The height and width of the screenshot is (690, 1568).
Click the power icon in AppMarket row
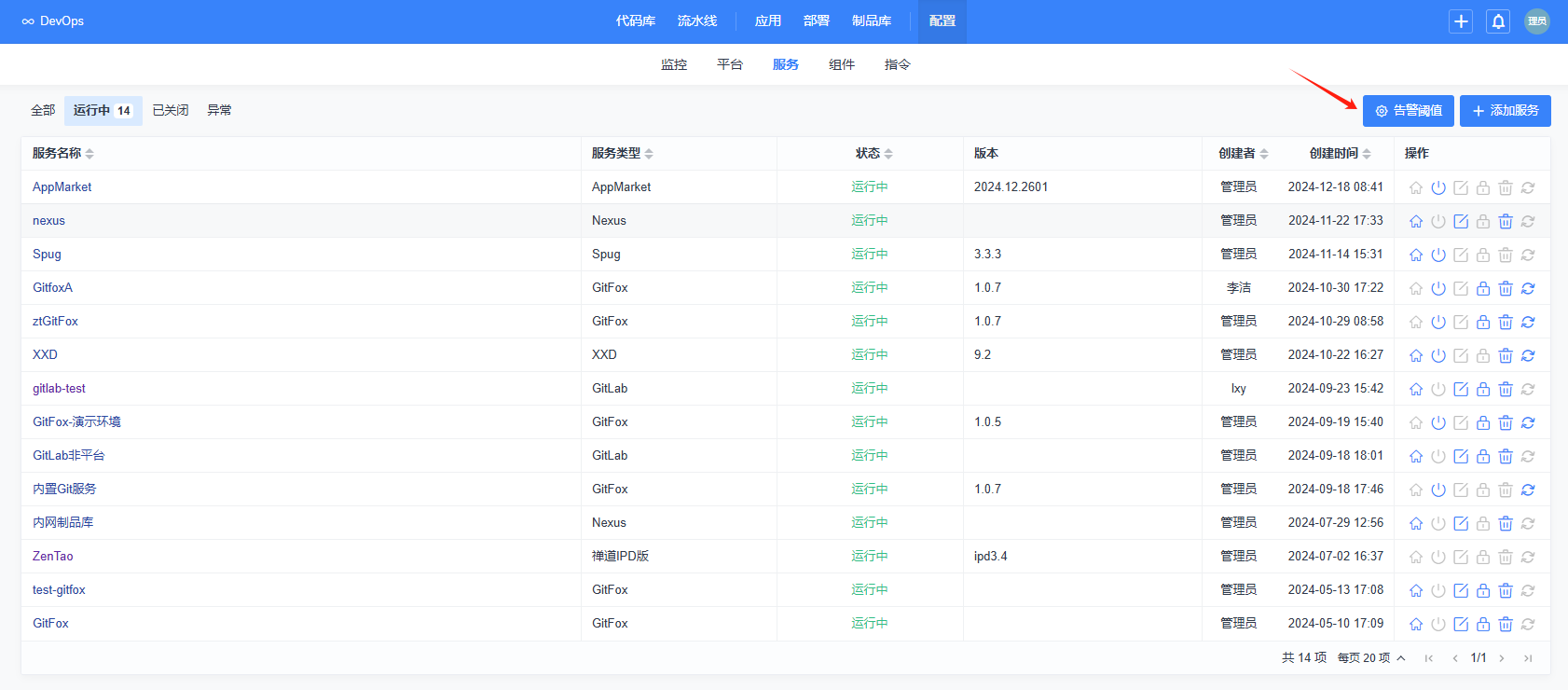(x=1438, y=187)
